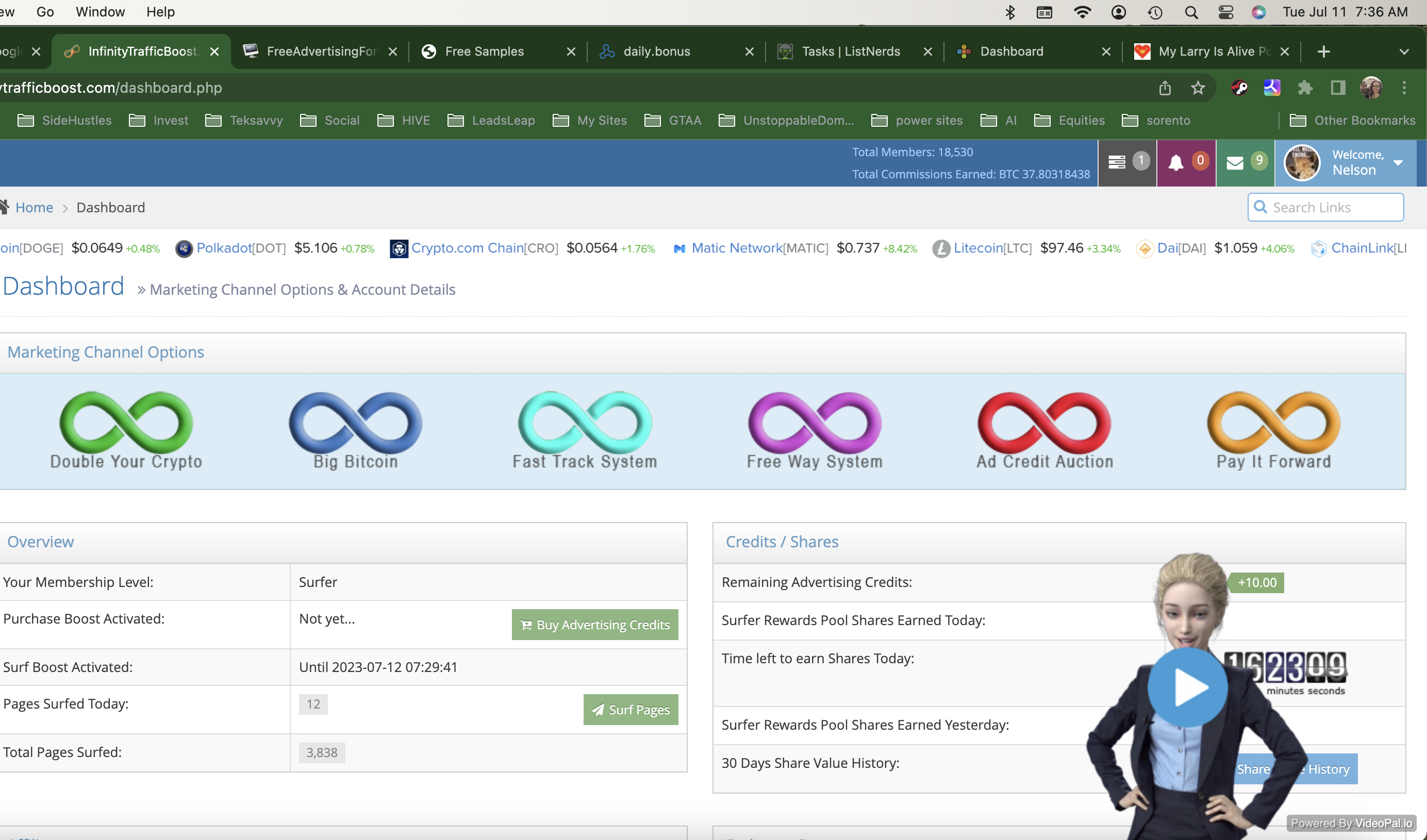This screenshot has width=1427, height=840.
Task: Click the browser address bar URL
Action: pos(111,88)
